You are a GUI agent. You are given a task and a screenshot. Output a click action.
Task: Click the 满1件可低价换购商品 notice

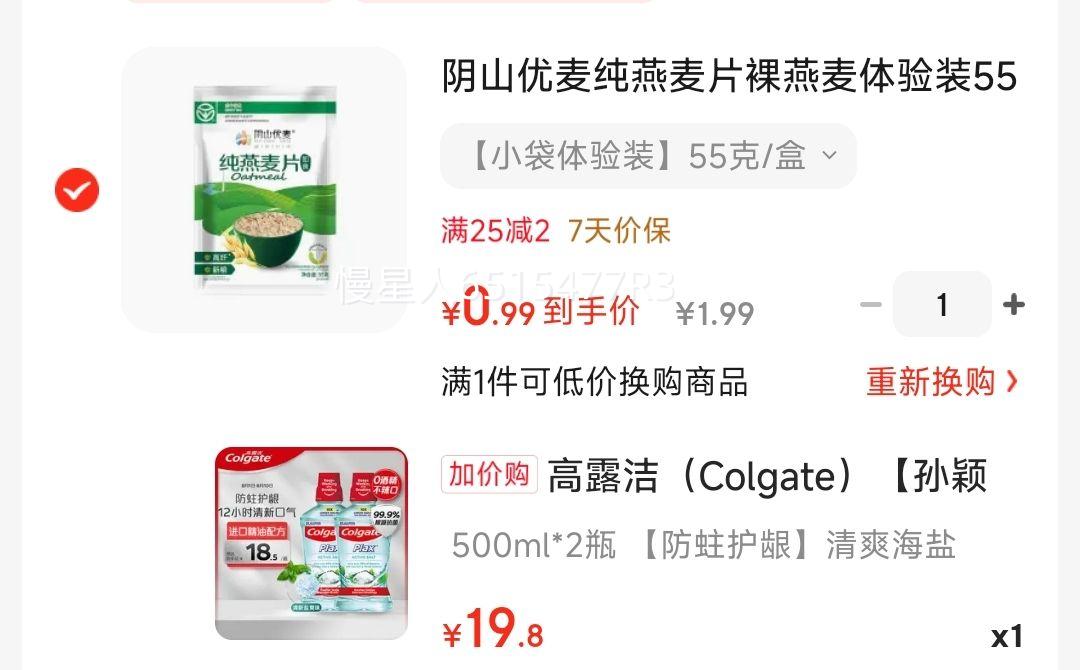pyautogui.click(x=594, y=382)
